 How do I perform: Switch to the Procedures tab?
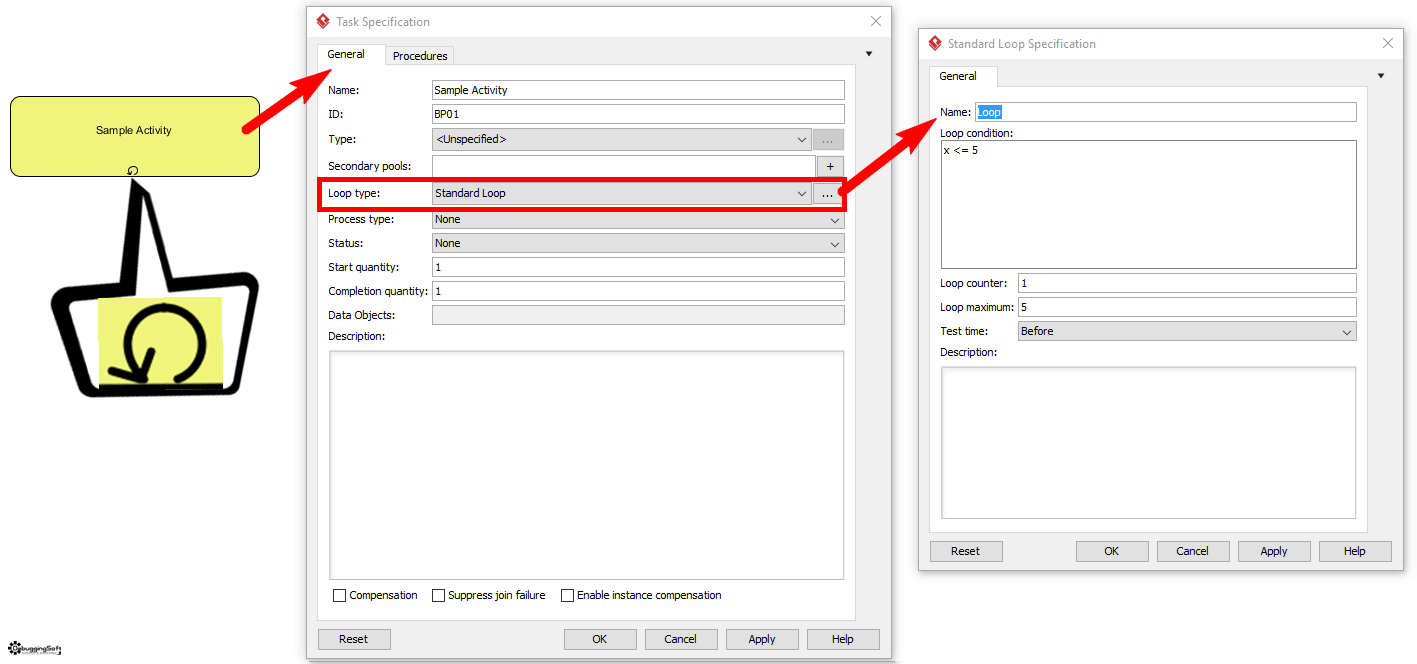point(420,56)
